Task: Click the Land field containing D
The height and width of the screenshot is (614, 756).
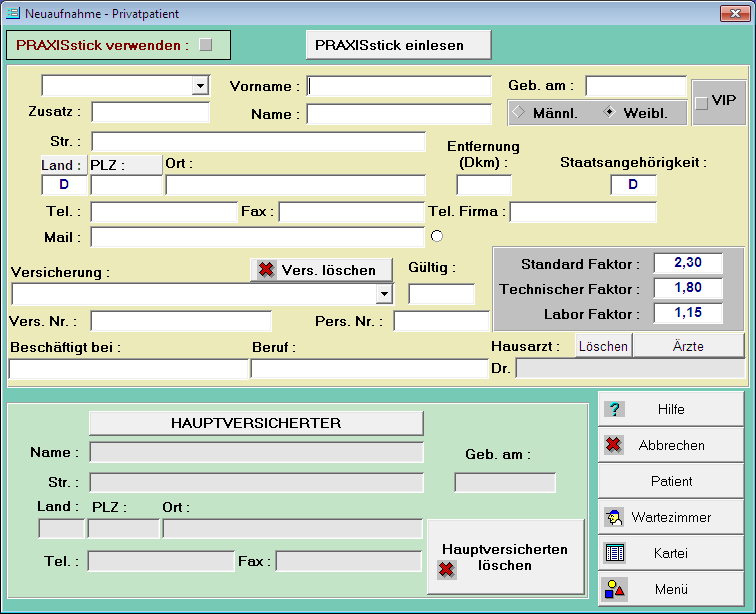Action: pyautogui.click(x=64, y=185)
